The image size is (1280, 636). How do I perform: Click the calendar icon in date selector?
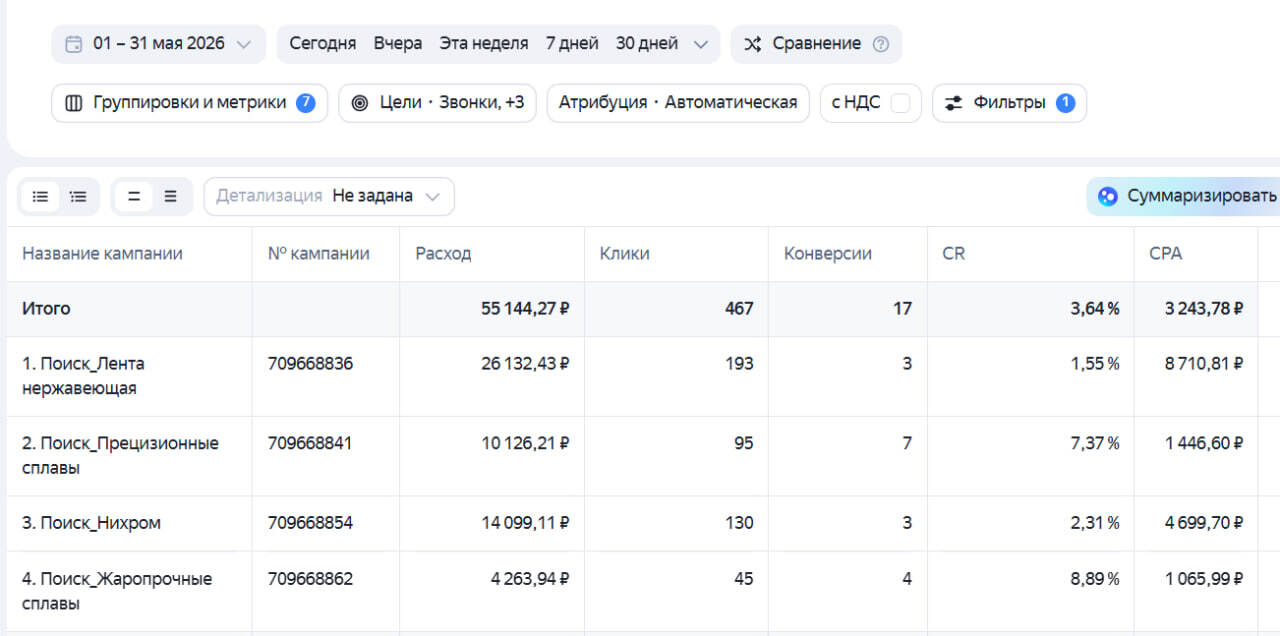73,44
